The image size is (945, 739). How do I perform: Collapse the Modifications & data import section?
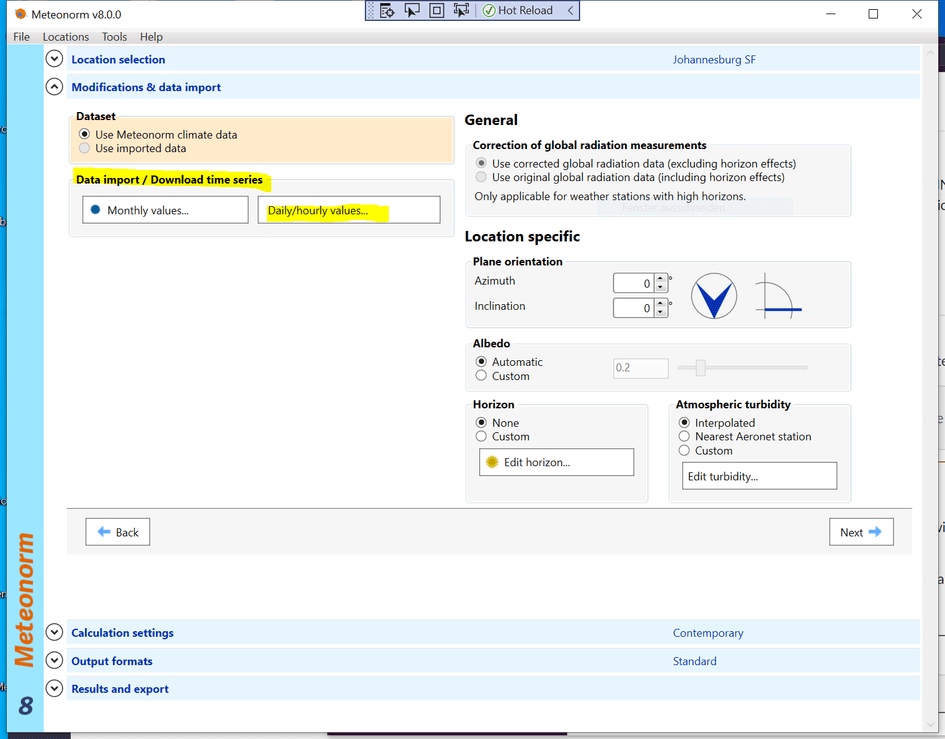54,87
